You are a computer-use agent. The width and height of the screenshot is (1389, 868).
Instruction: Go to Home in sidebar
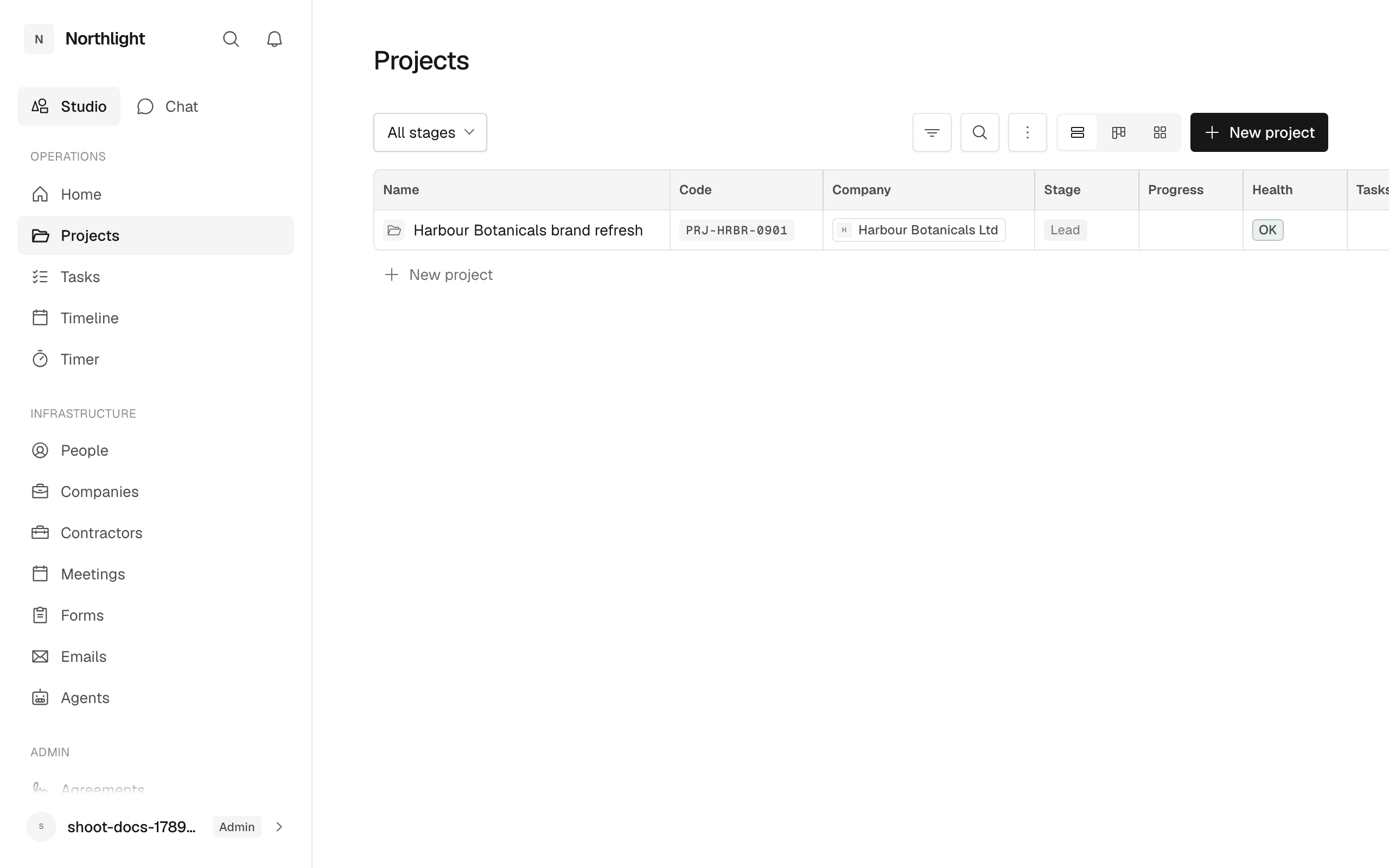pos(156,194)
